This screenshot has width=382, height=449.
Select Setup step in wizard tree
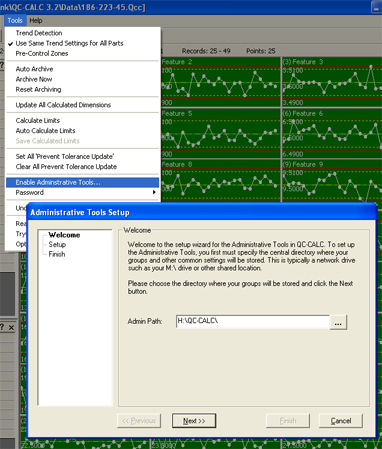57,244
